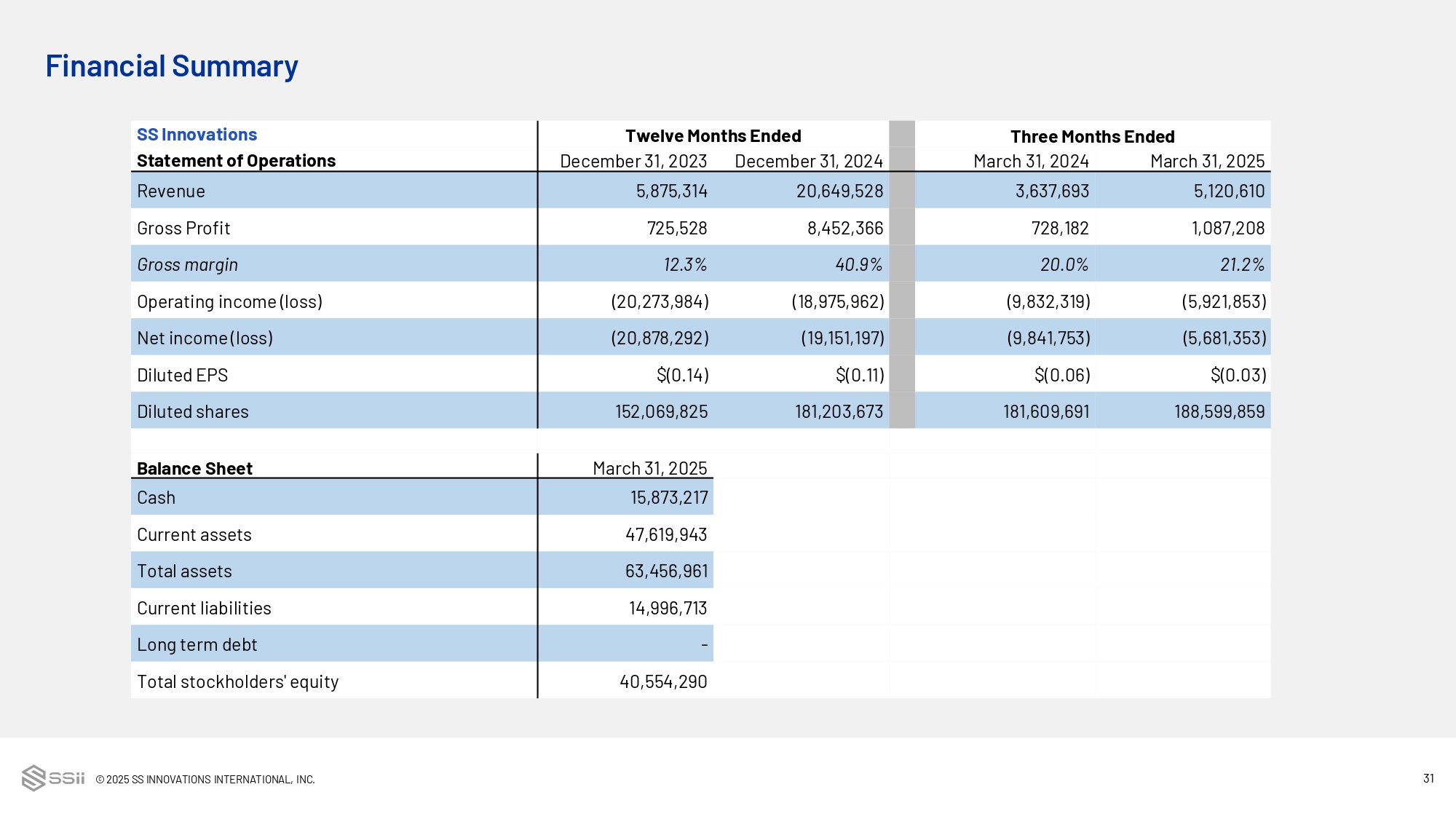
Task: Click Diluted EPS value $(0.14)
Action: tap(682, 376)
